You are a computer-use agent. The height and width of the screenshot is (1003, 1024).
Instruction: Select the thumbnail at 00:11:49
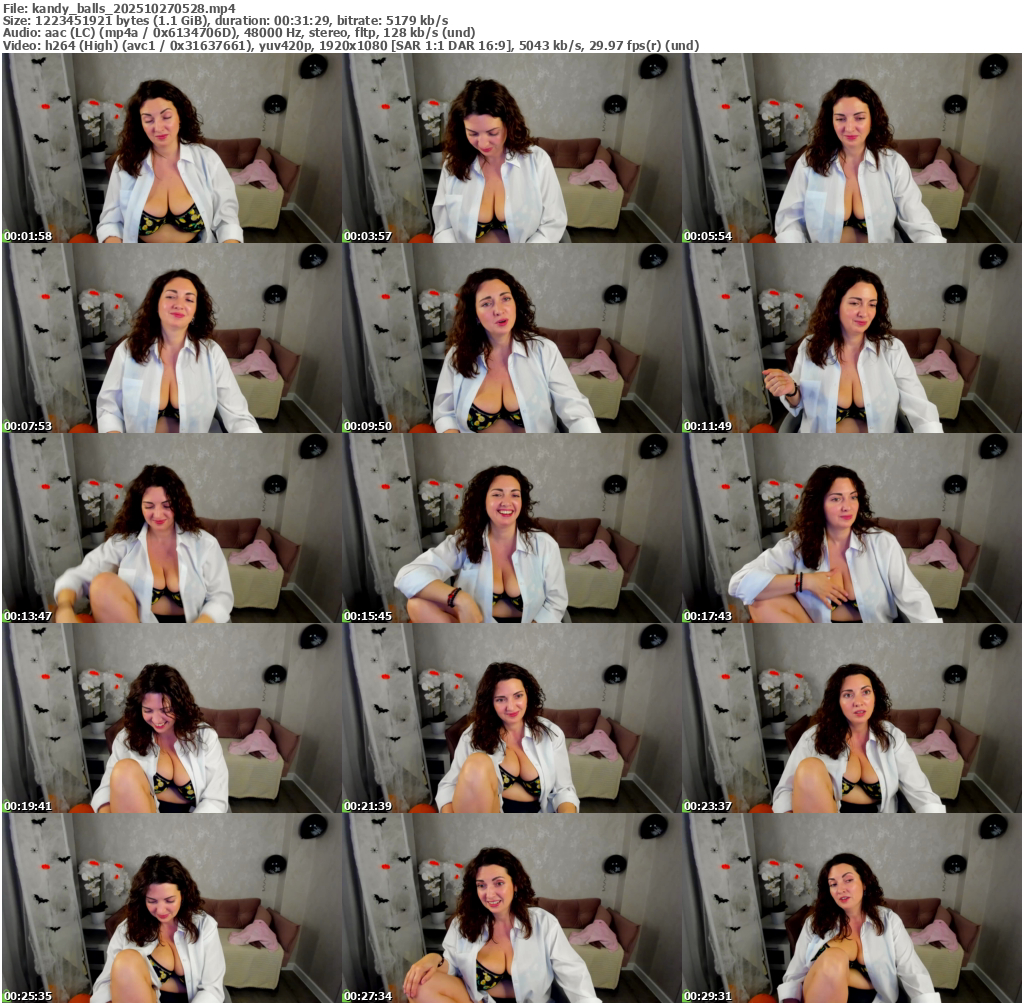pyautogui.click(x=852, y=338)
